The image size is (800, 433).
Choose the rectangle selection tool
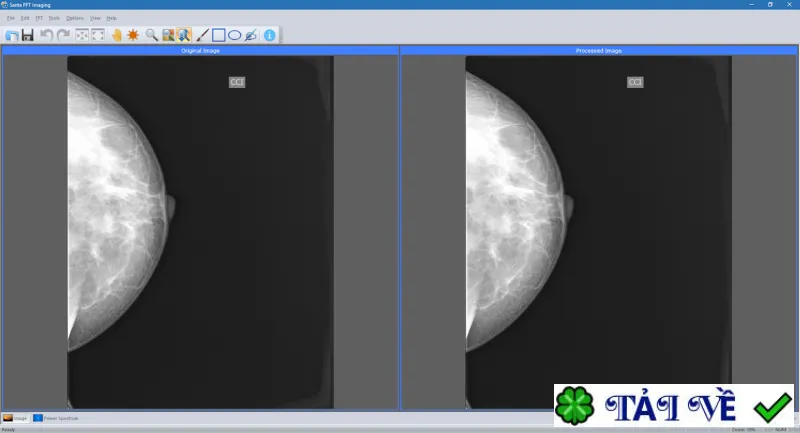coord(218,35)
